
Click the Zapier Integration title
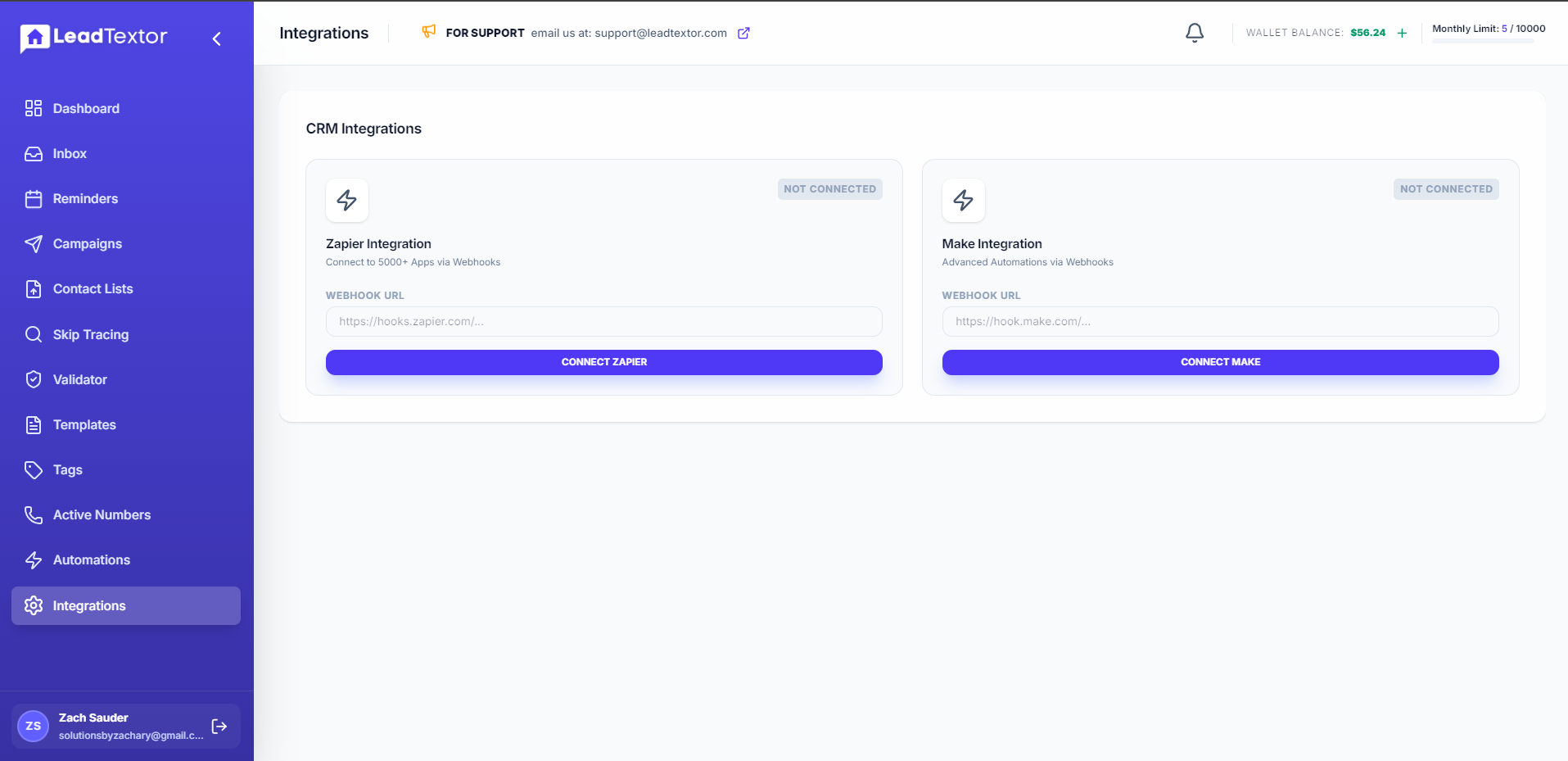coord(378,244)
